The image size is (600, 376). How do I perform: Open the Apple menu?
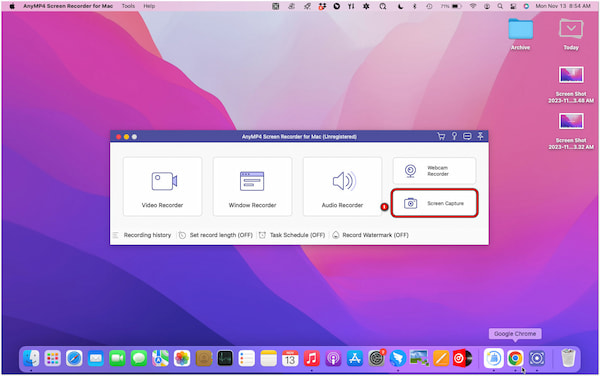(12, 6)
